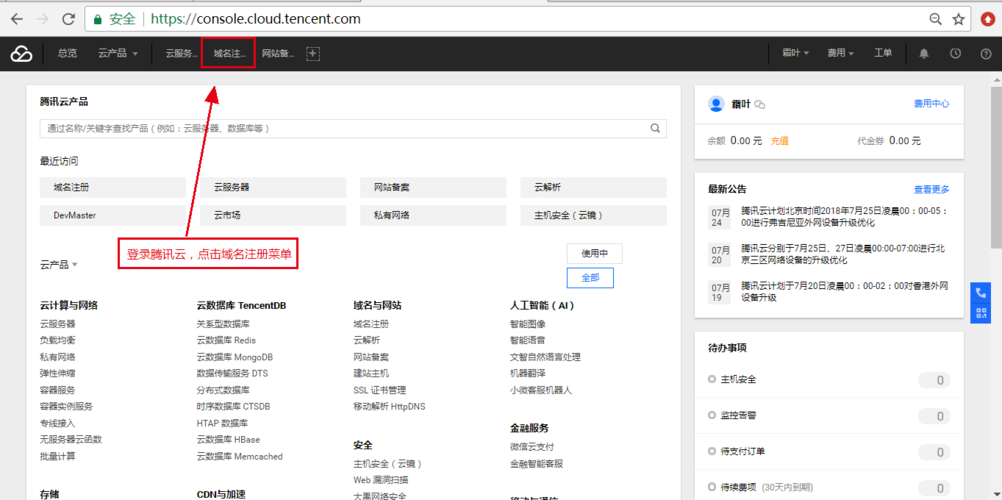Open the help question mark icon
Viewport: 1002px width, 500px height.
[985, 54]
